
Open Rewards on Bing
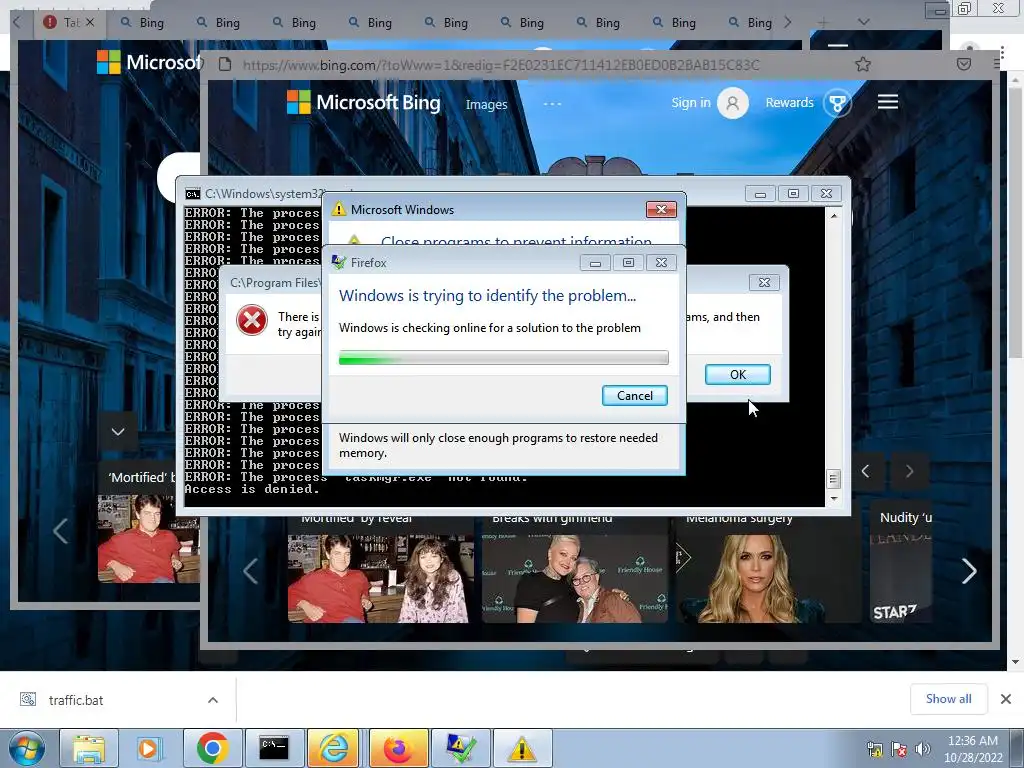point(790,103)
